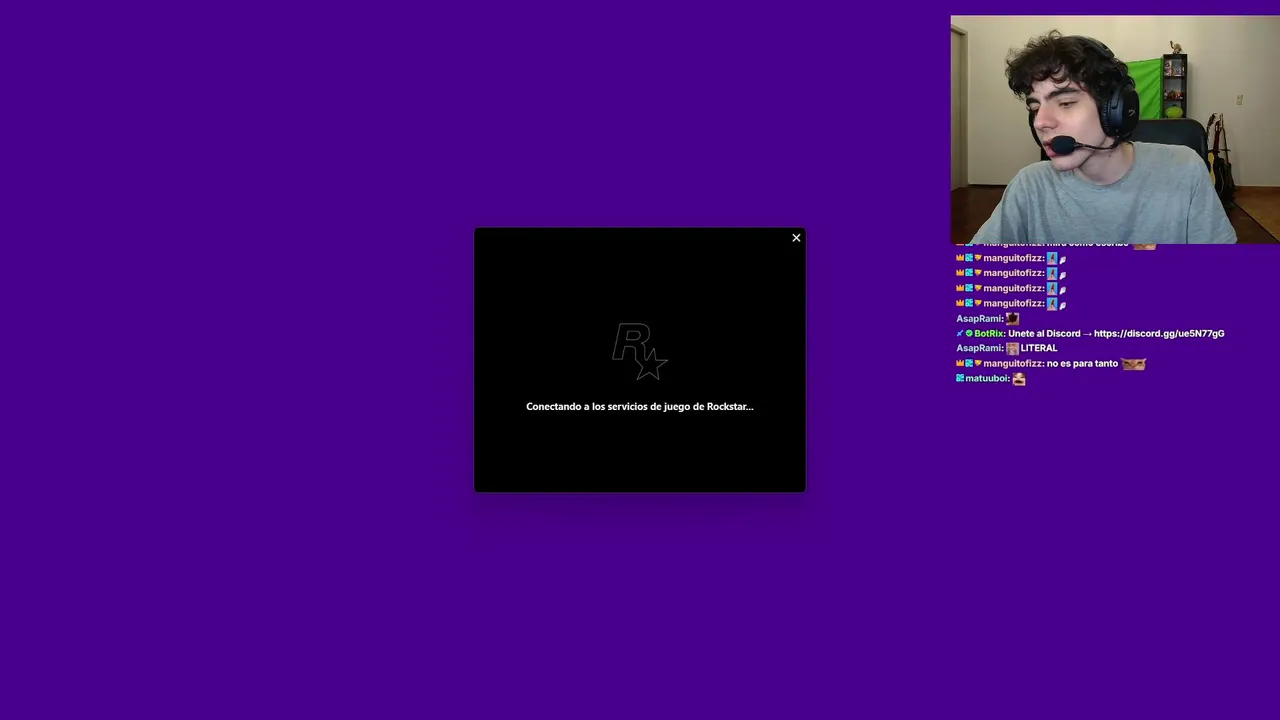Close the Rockstar connecting dialog
This screenshot has height=720, width=1280.
point(796,238)
